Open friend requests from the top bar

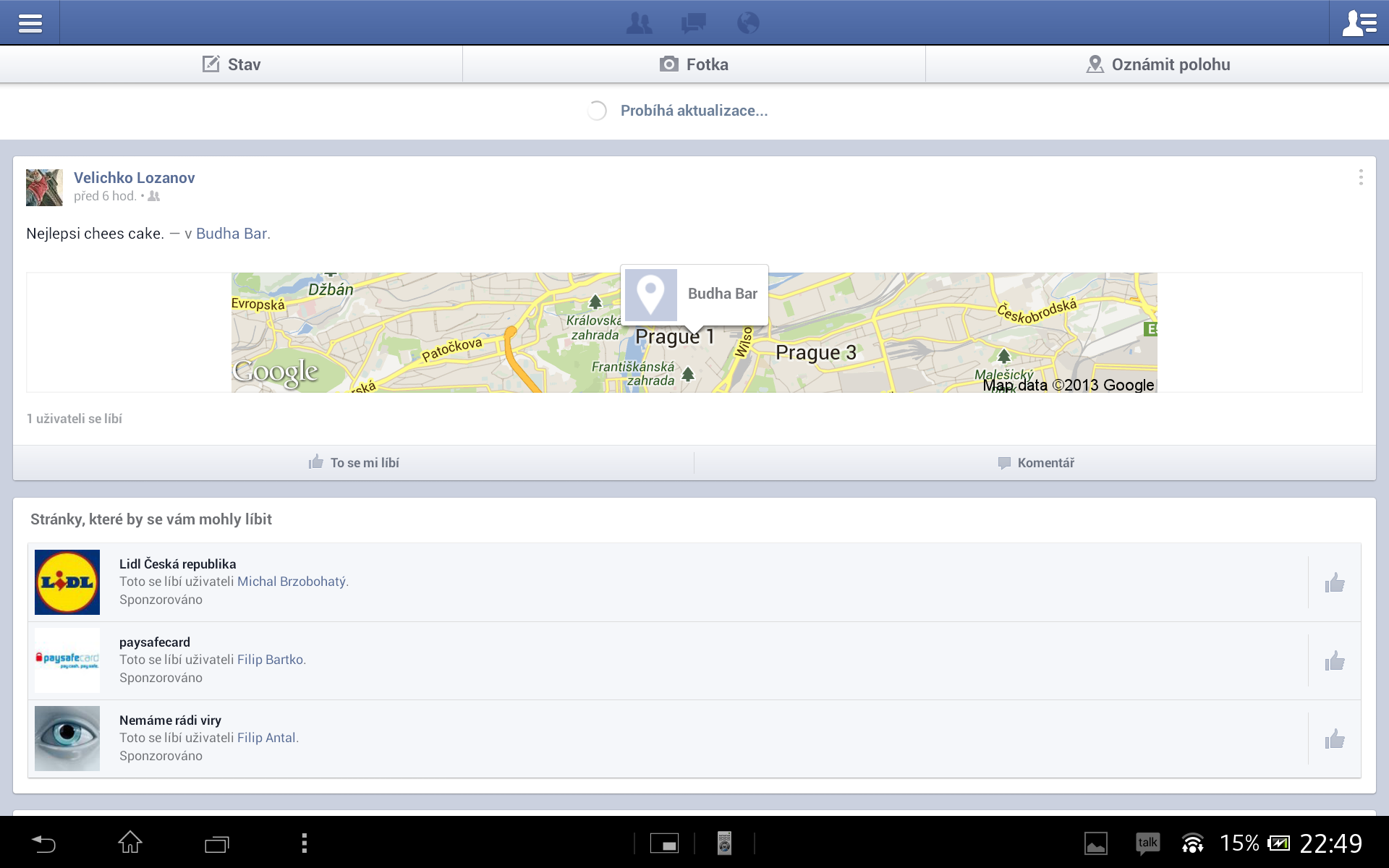(x=640, y=22)
